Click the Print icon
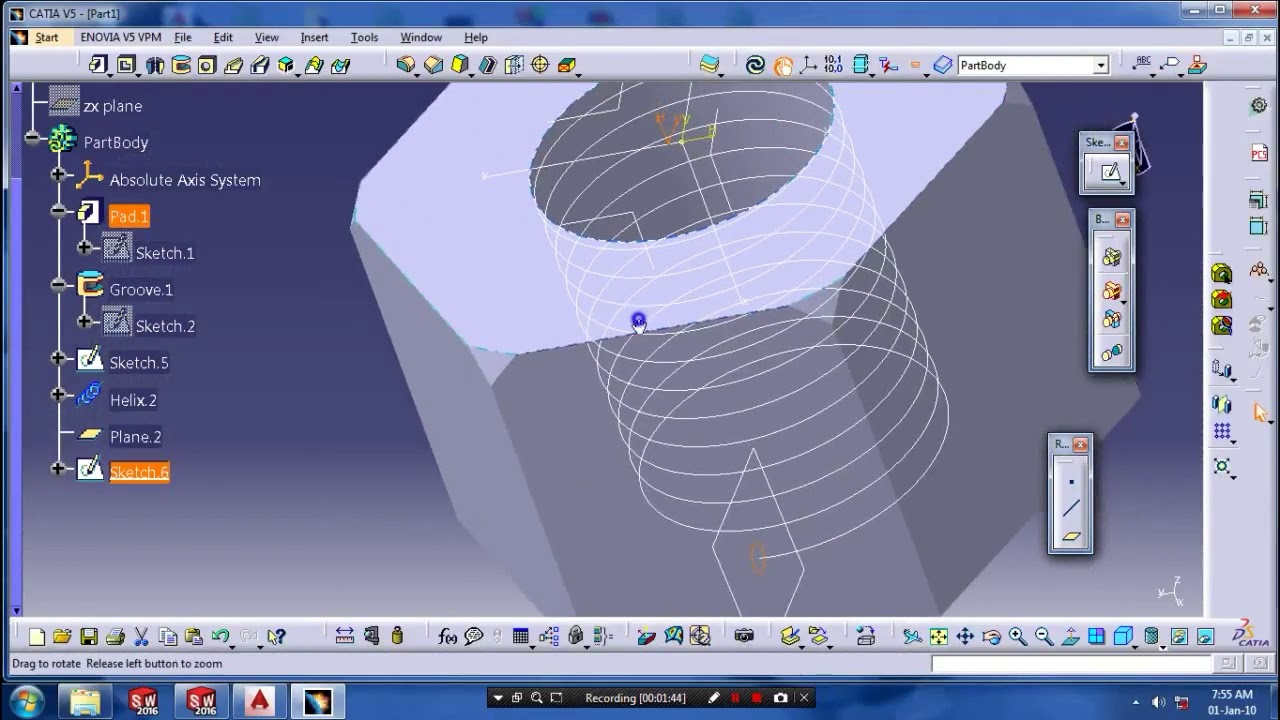Screen dimensions: 1280x720 click(x=115, y=636)
